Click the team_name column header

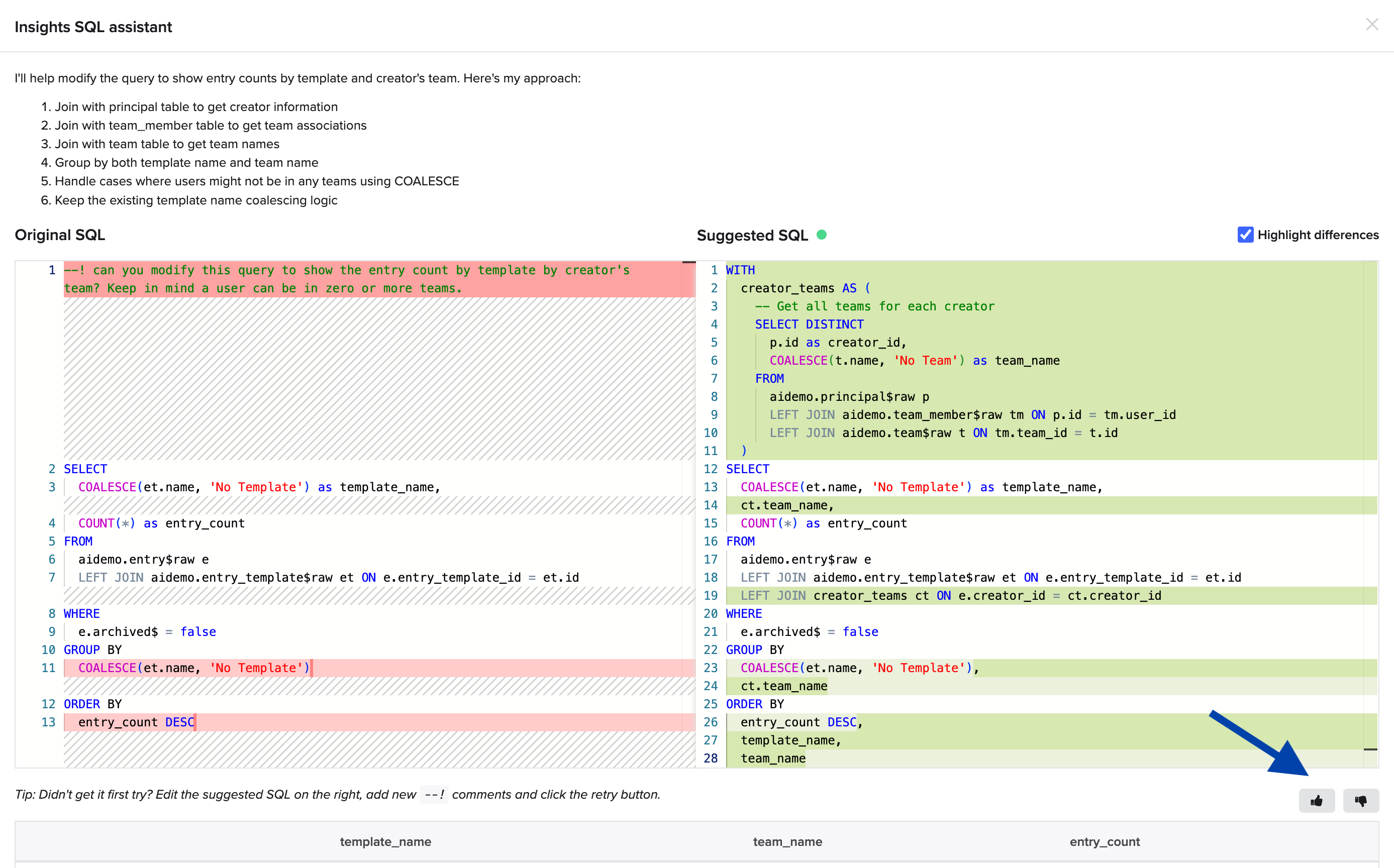pos(787,841)
